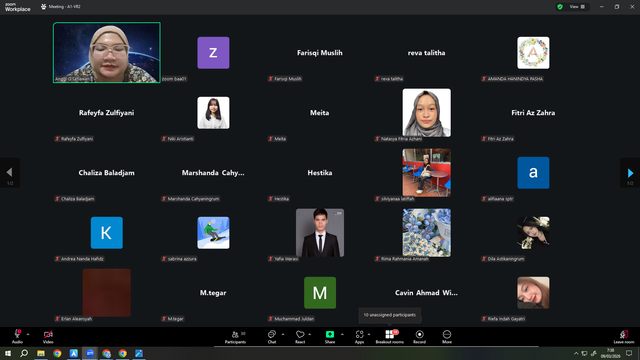This screenshot has height=360, width=640.
Task: Expand Audio options arrow
Action: [28, 334]
